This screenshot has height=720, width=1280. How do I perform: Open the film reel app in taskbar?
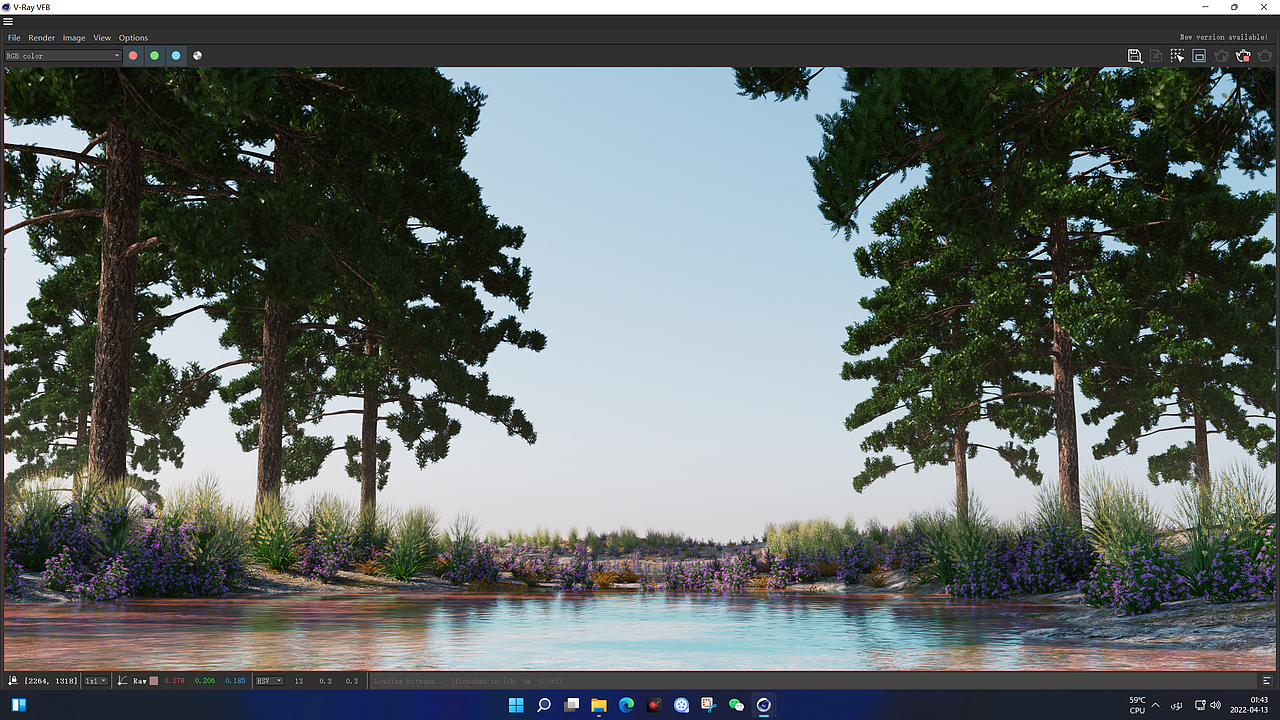click(x=682, y=705)
